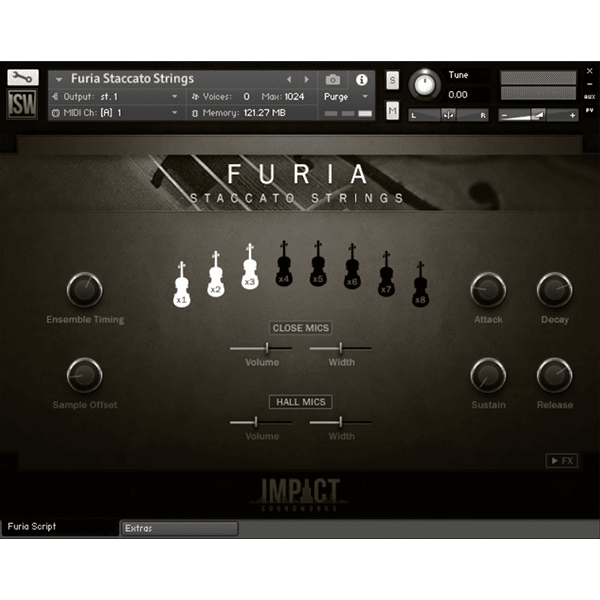Click the Close Mics Width slider
Viewport: 600px width, 600px height.
coord(341,348)
